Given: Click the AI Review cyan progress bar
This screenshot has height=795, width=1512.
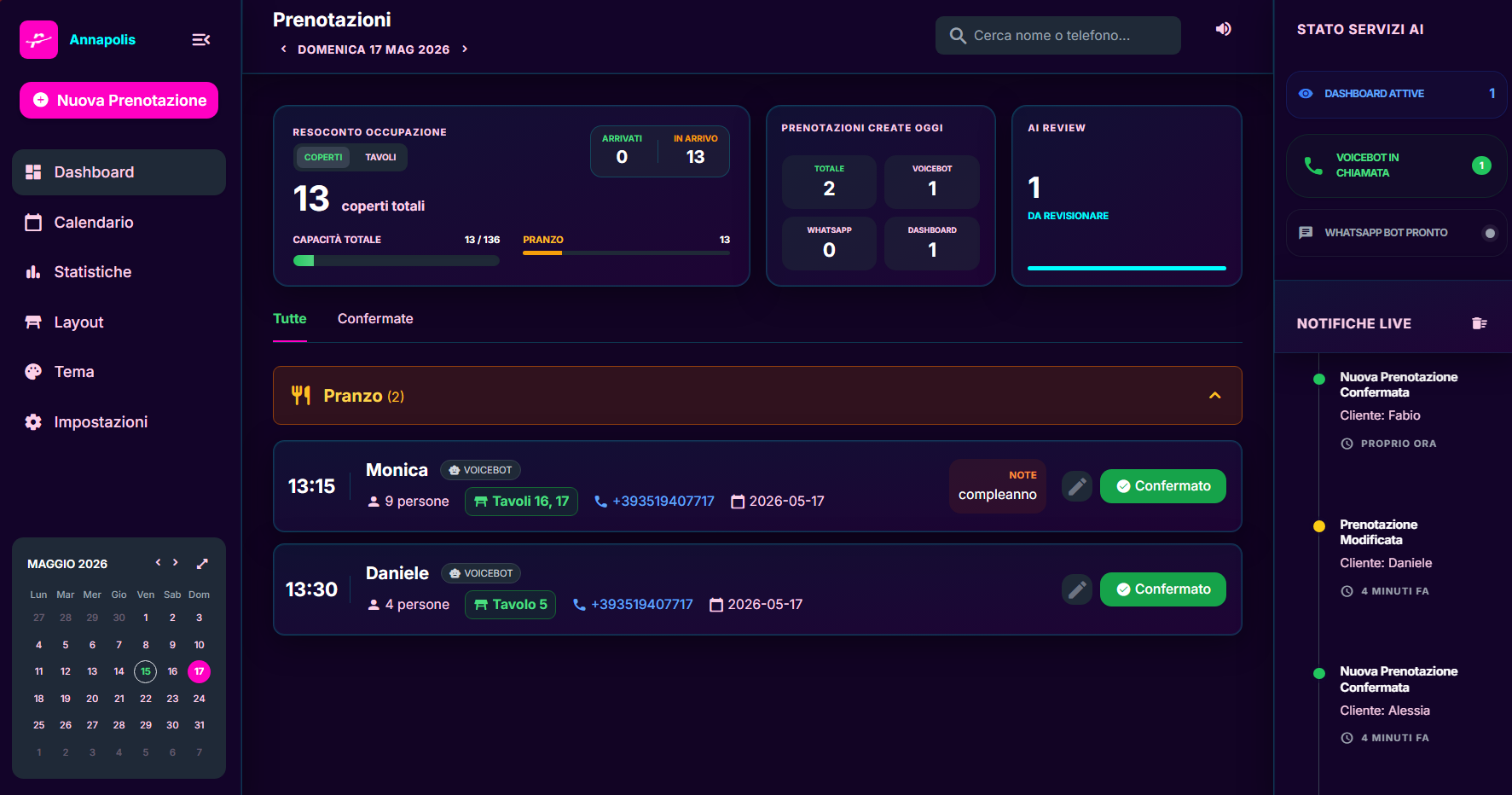Looking at the screenshot, I should coord(1127,268).
